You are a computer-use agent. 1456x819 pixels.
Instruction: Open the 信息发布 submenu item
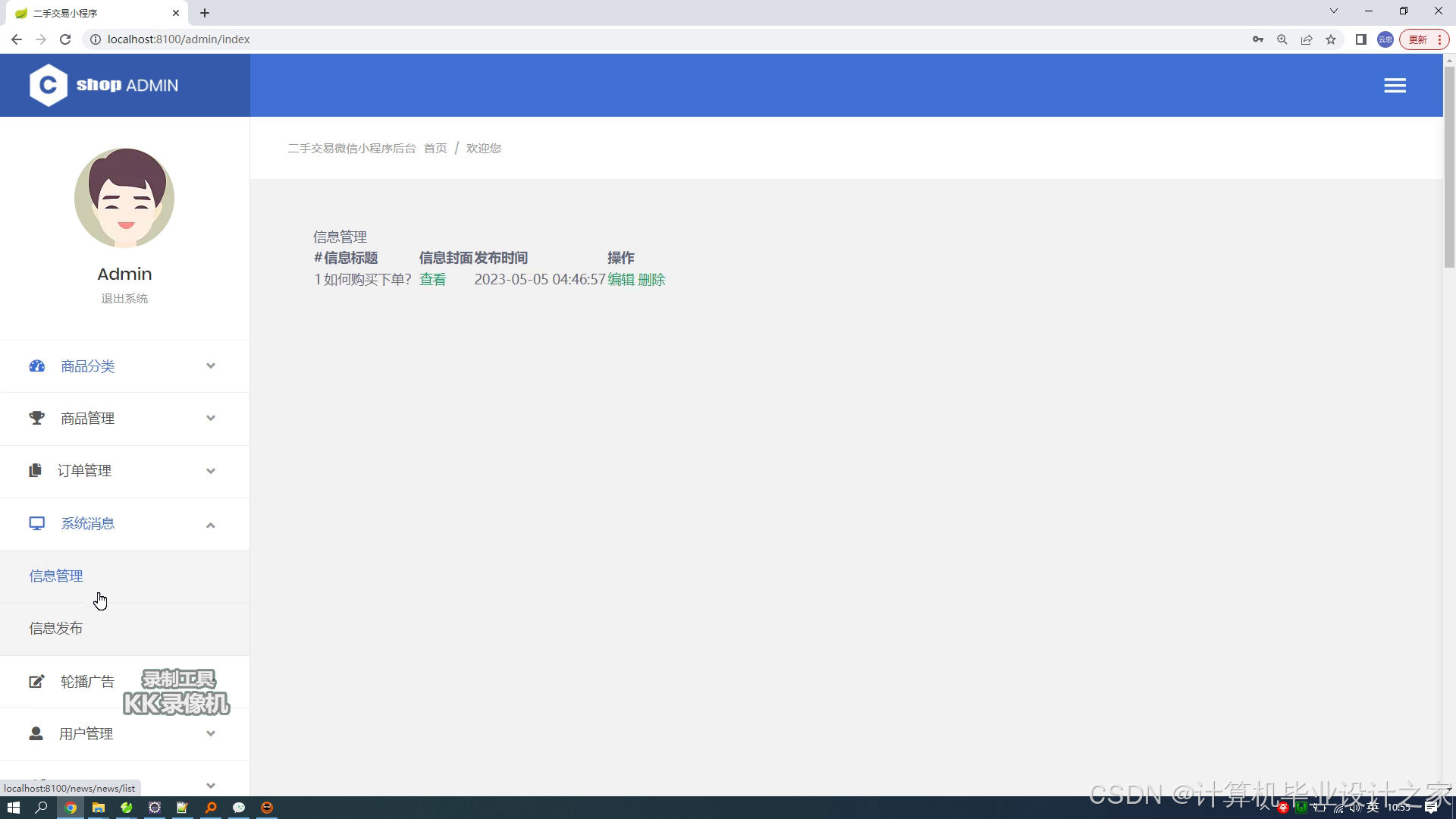pos(56,628)
